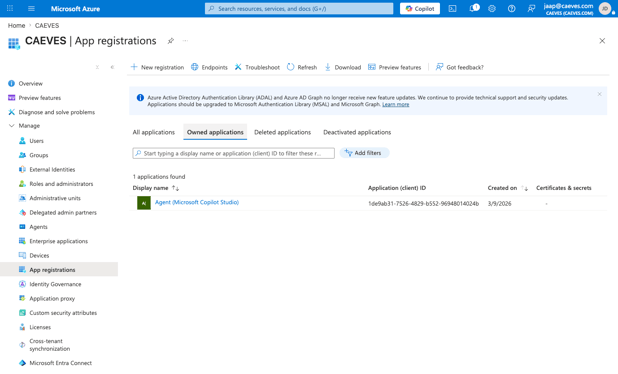618x374 pixels.
Task: Open portal settings gear
Action: point(492,8)
